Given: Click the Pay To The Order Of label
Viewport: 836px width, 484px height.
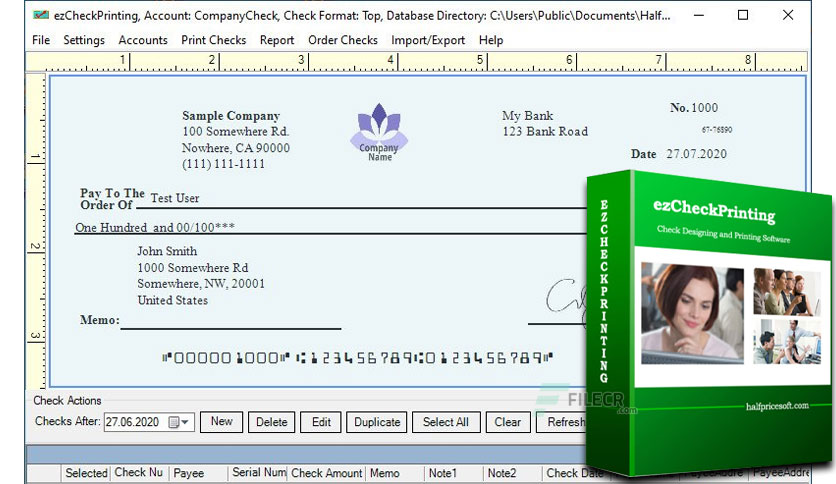Looking at the screenshot, I should point(112,199).
